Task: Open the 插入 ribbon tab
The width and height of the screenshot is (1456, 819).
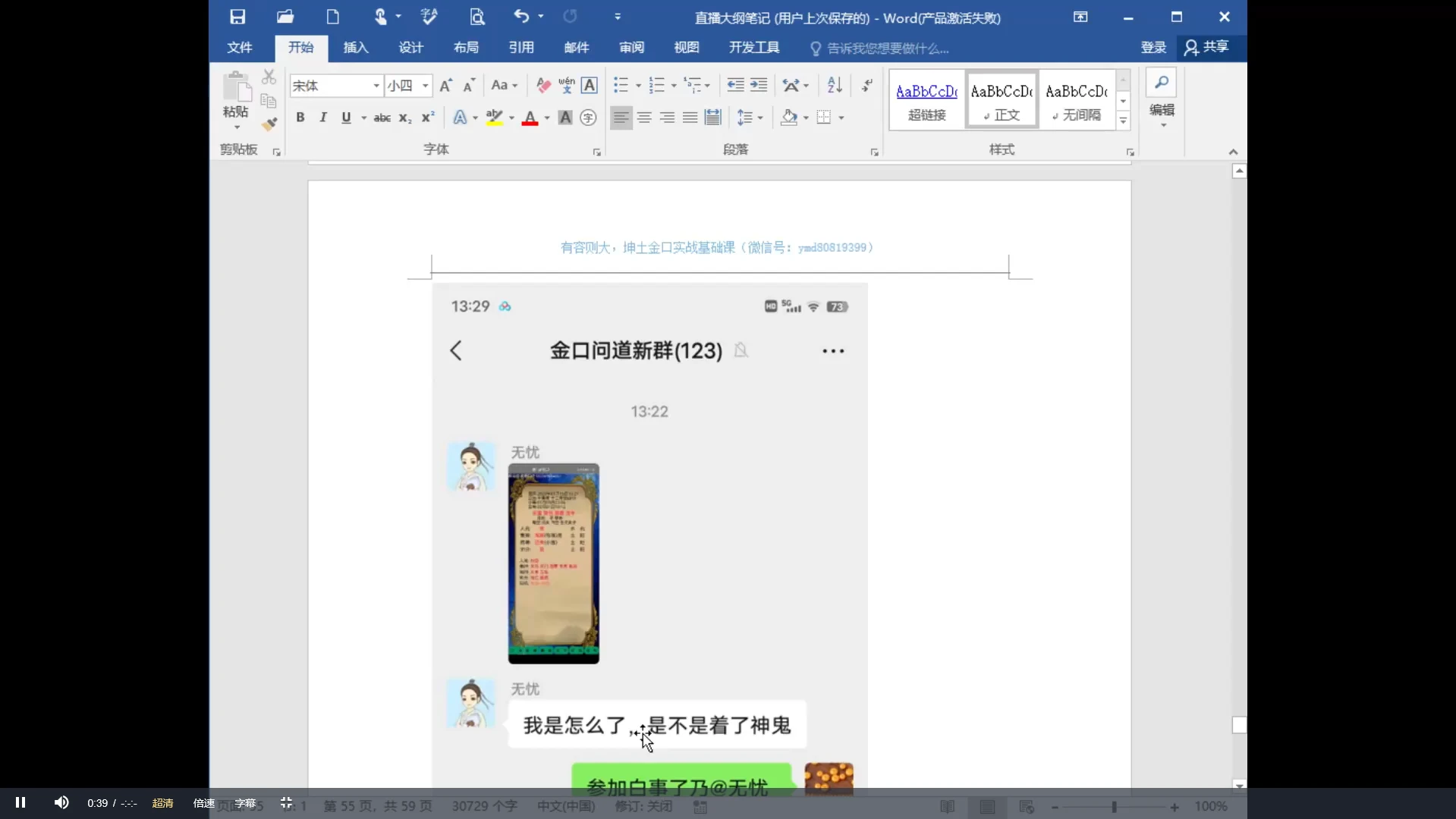Action: [355, 48]
